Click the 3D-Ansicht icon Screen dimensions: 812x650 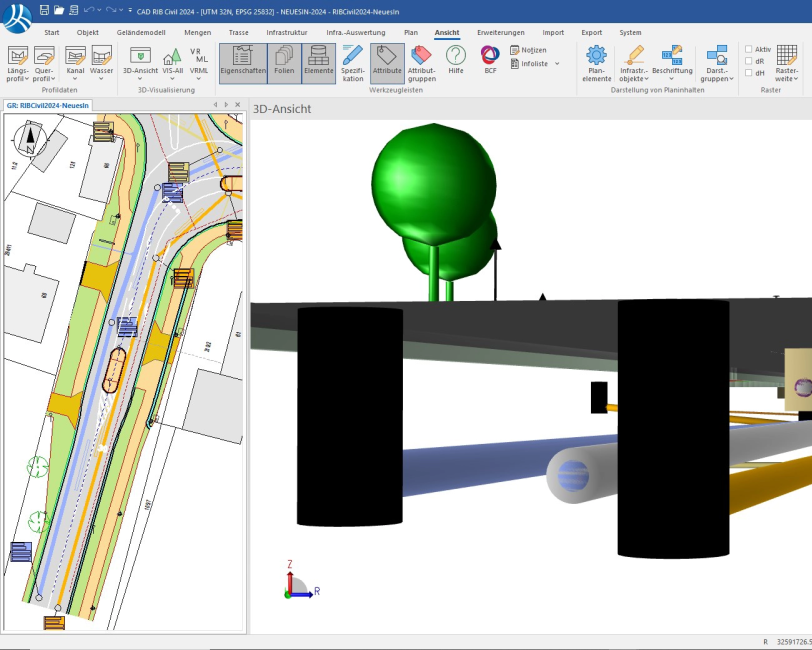pos(140,56)
